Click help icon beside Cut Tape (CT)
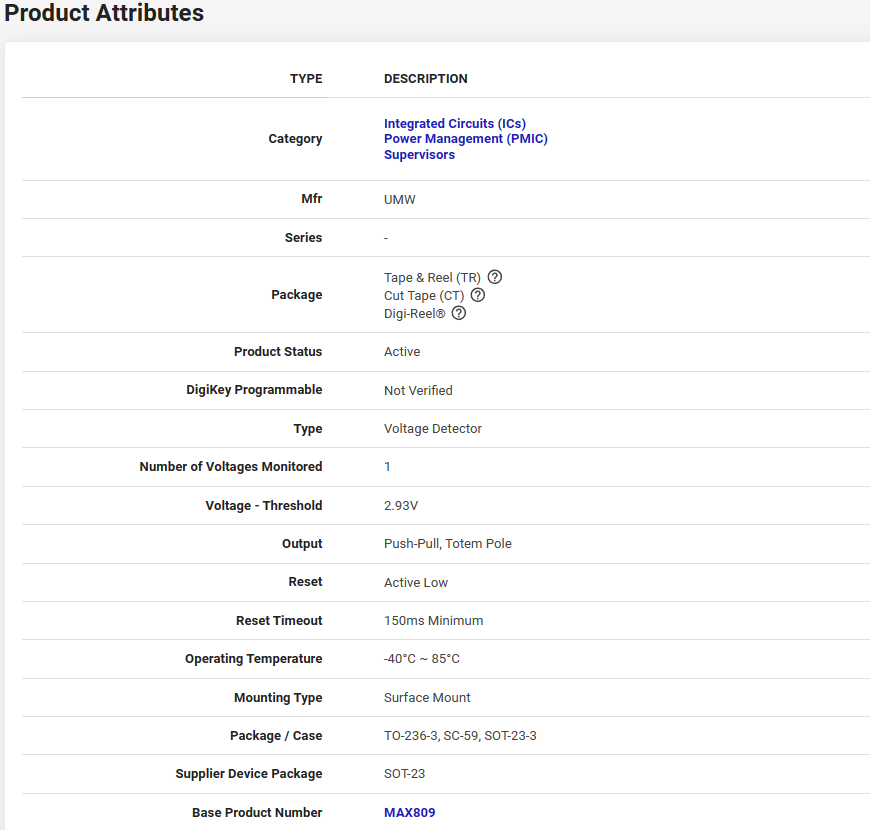Screen dimensions: 870x830 click(478, 295)
